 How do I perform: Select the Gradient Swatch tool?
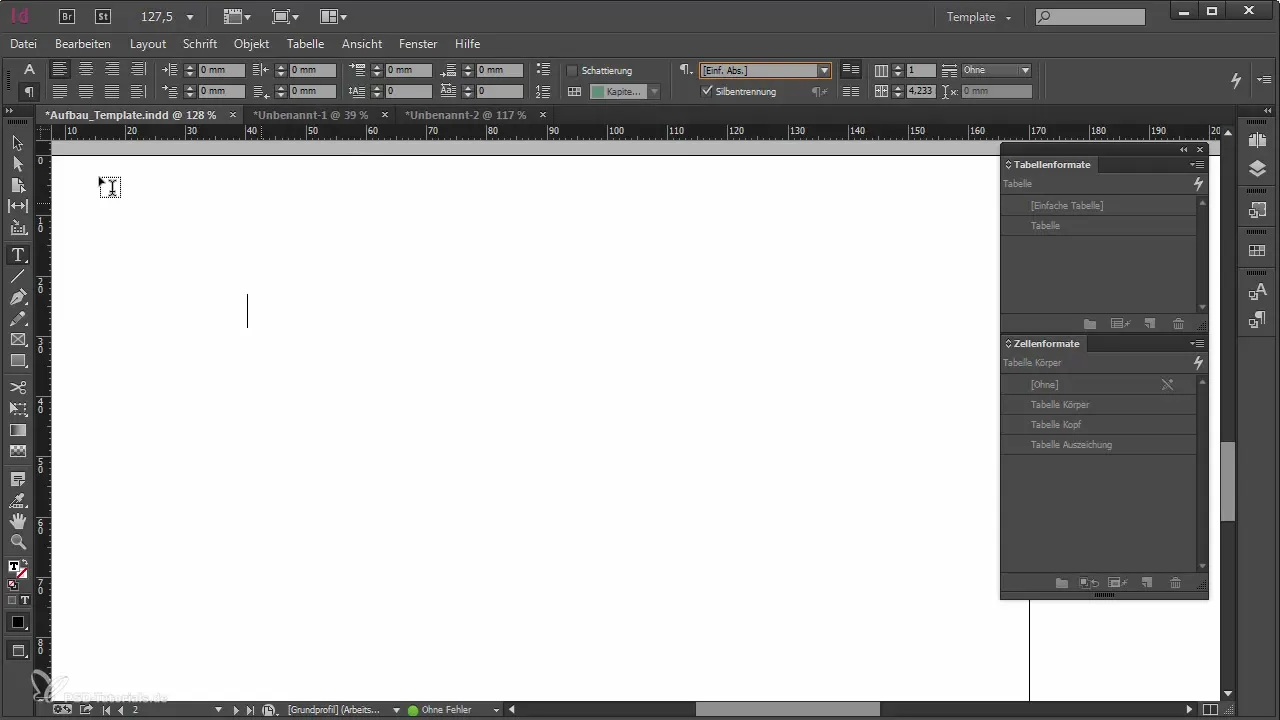pyautogui.click(x=18, y=430)
